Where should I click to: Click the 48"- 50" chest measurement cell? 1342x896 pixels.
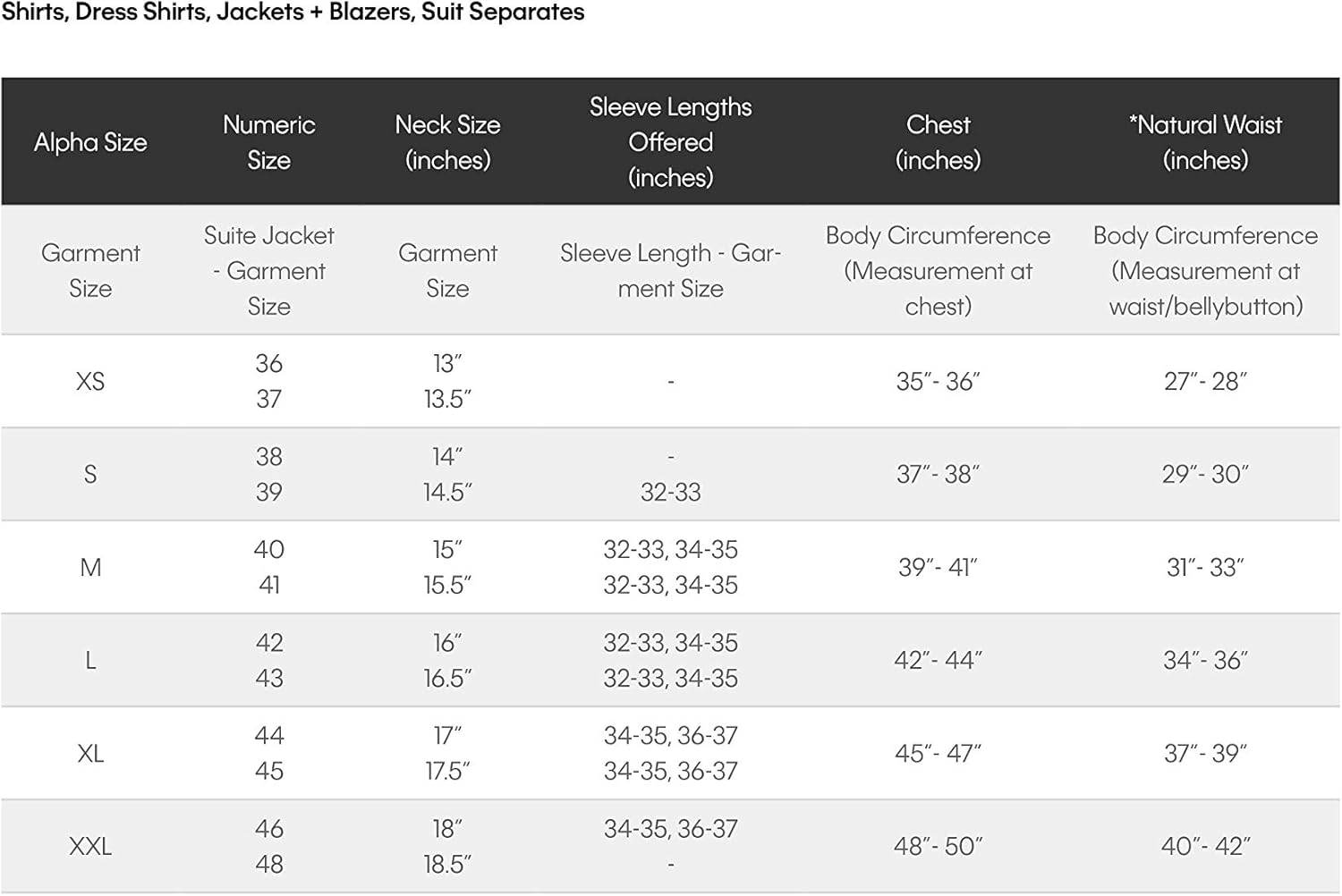(x=938, y=846)
